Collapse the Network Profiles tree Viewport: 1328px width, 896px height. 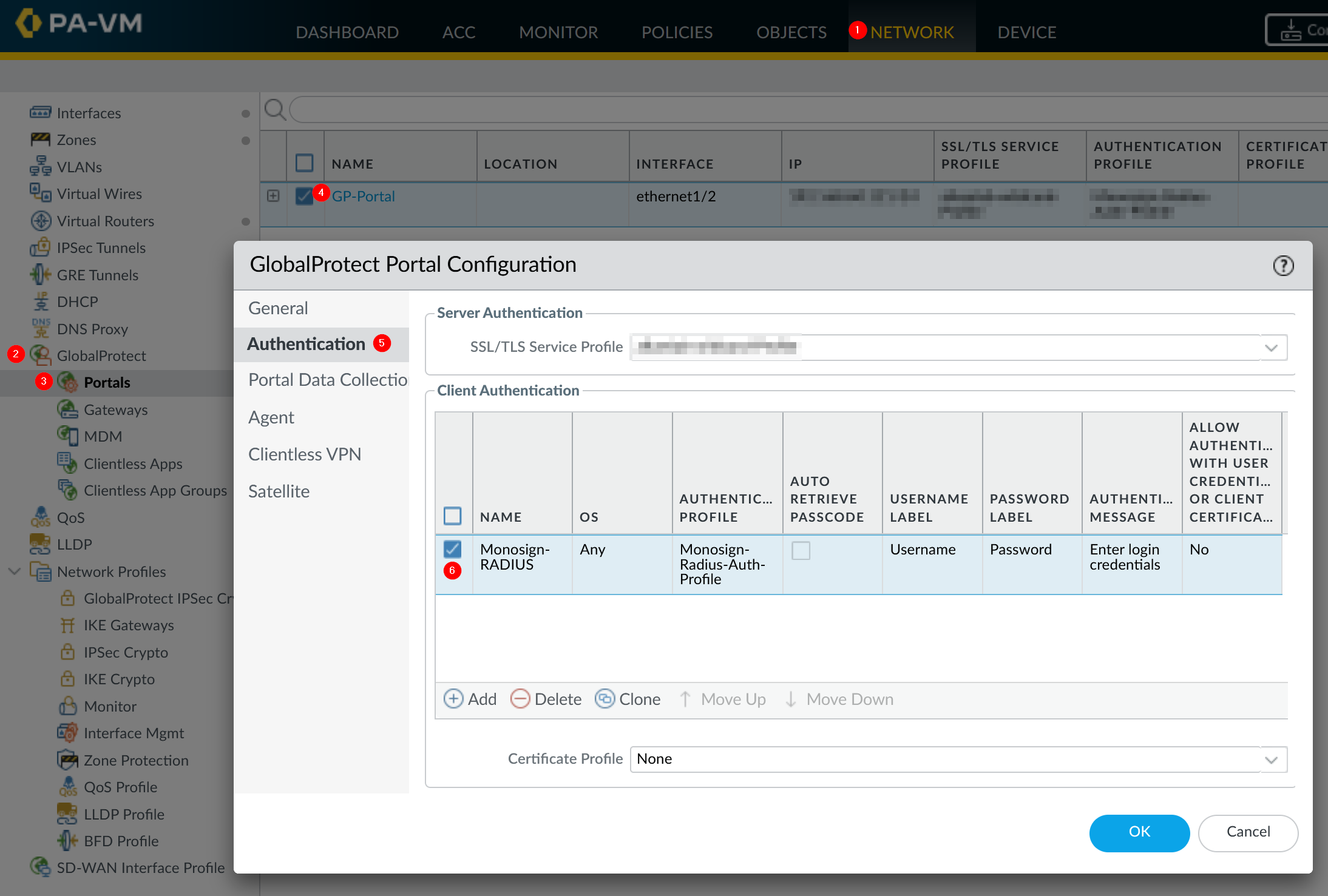pos(15,571)
